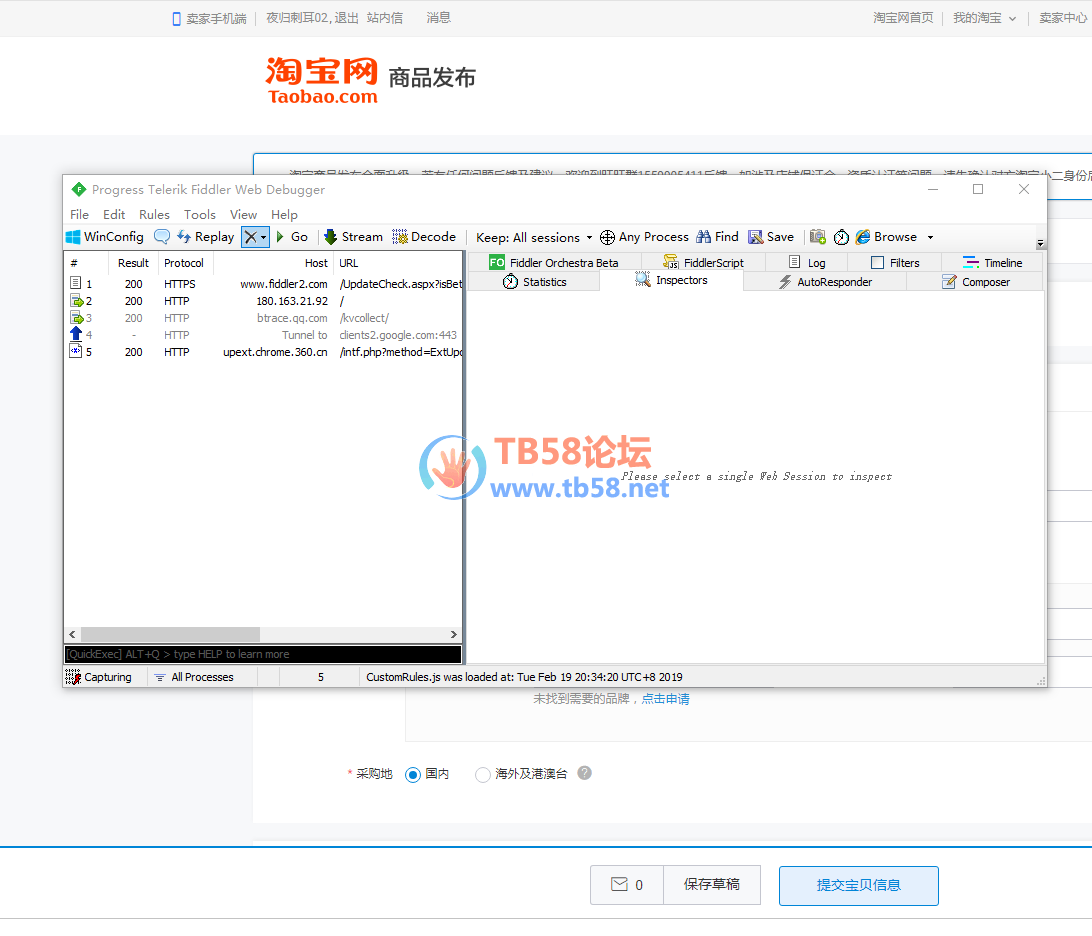The height and width of the screenshot is (936, 1092).
Task: Sort sessions by the Result column header
Action: coord(133,263)
